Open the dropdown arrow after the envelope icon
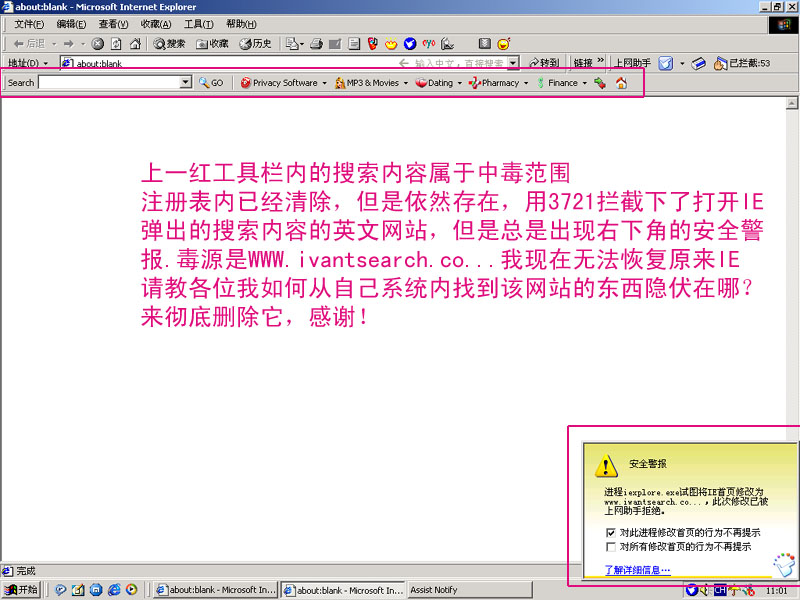Viewport: 800px width, 600px height. tap(682, 63)
